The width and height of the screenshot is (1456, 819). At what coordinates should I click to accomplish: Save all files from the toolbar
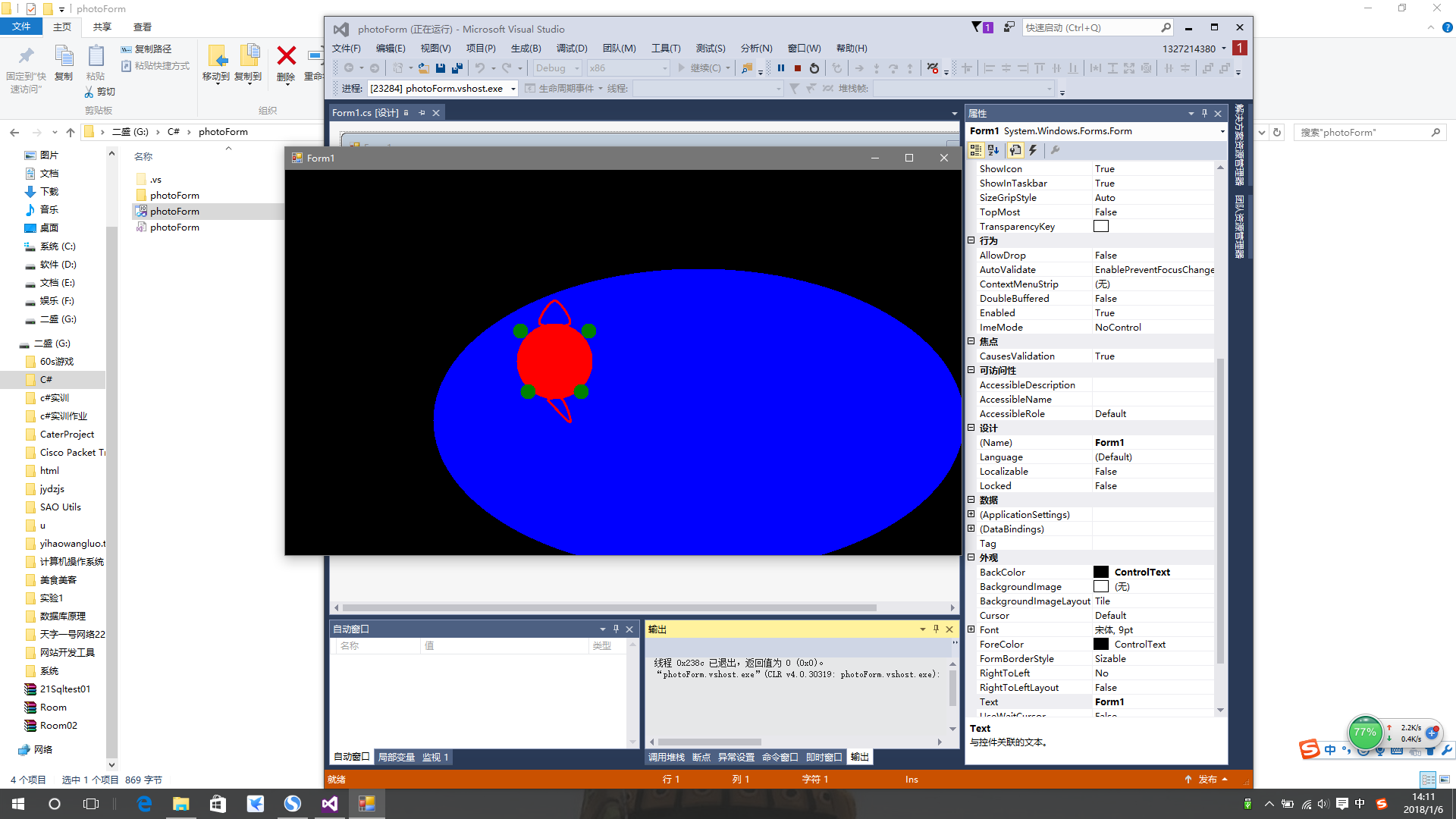point(457,68)
